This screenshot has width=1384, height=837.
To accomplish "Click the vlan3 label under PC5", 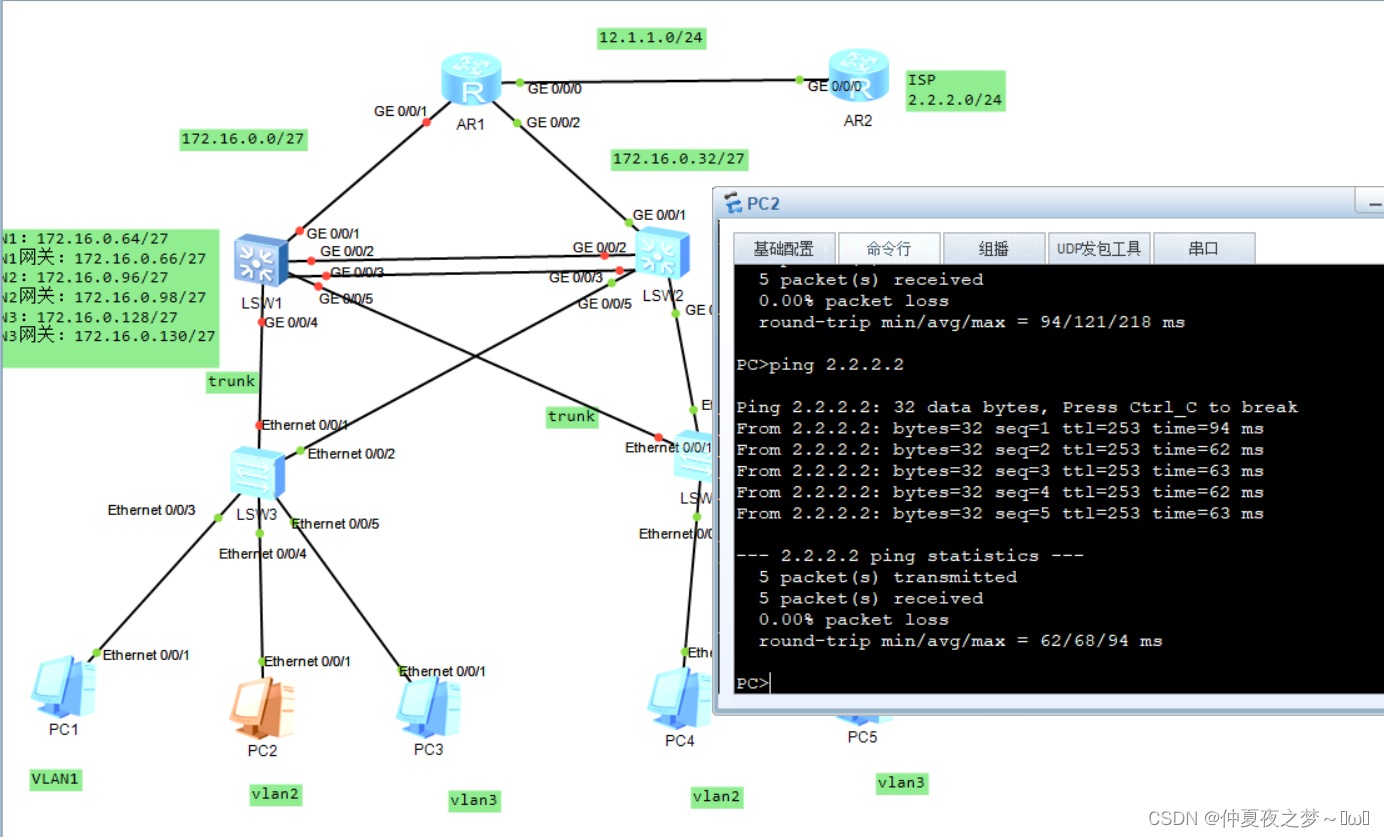I will pos(901,783).
